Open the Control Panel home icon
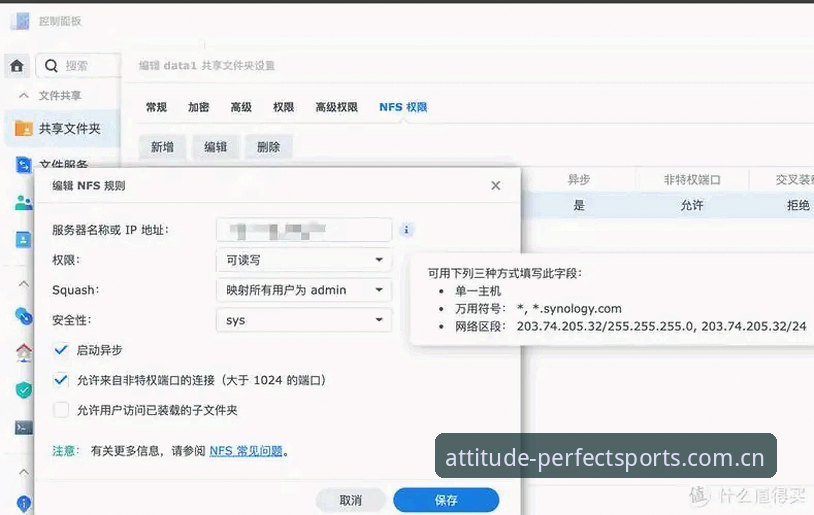 pyautogui.click(x=17, y=66)
